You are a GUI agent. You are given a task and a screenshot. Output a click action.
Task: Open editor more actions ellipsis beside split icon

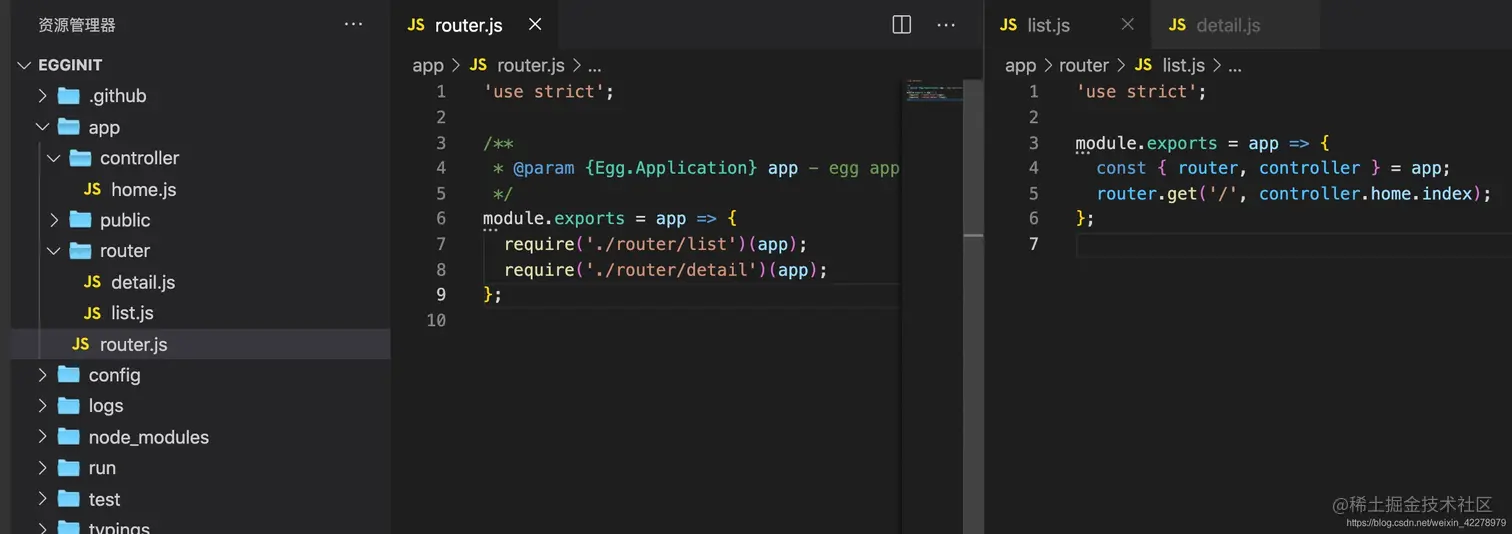[x=946, y=25]
